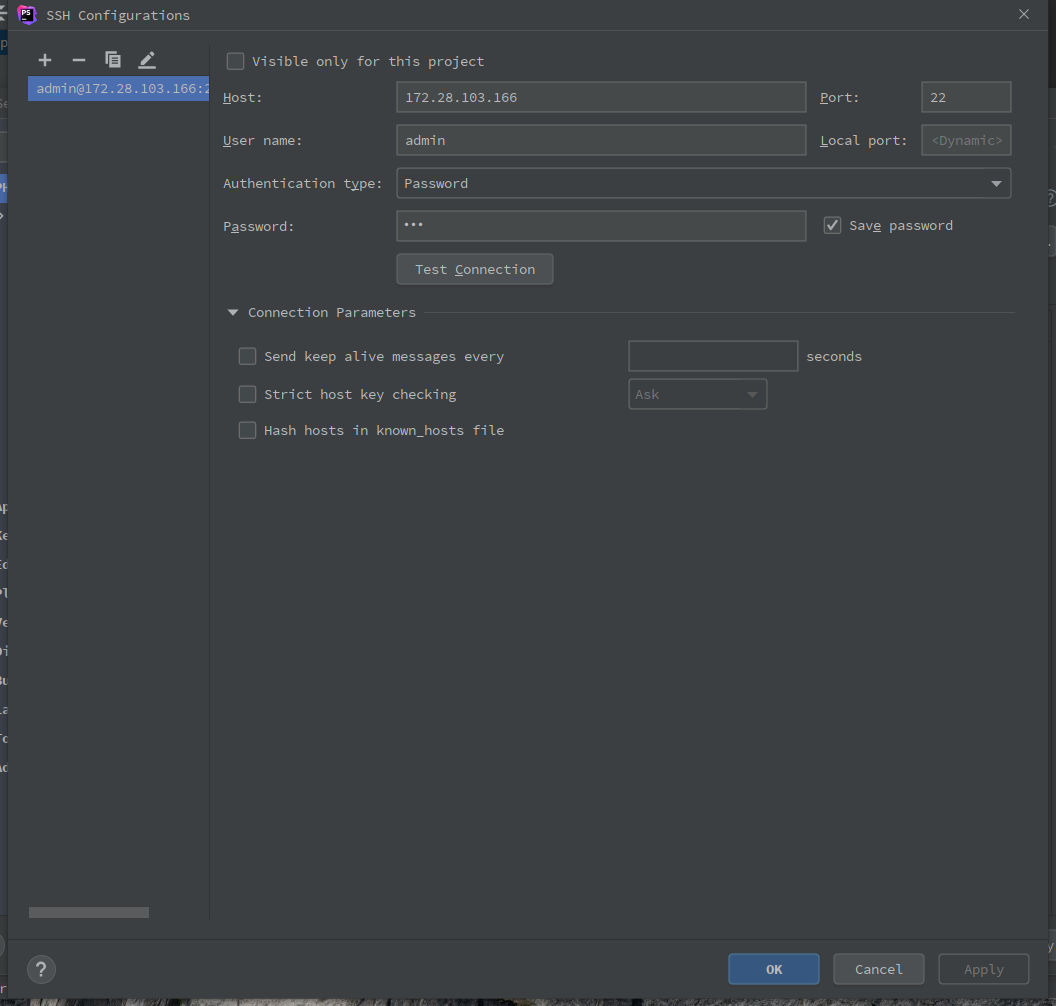Click the horizontal scrollbar under configuration list
The width and height of the screenshot is (1056, 1006).
click(89, 912)
